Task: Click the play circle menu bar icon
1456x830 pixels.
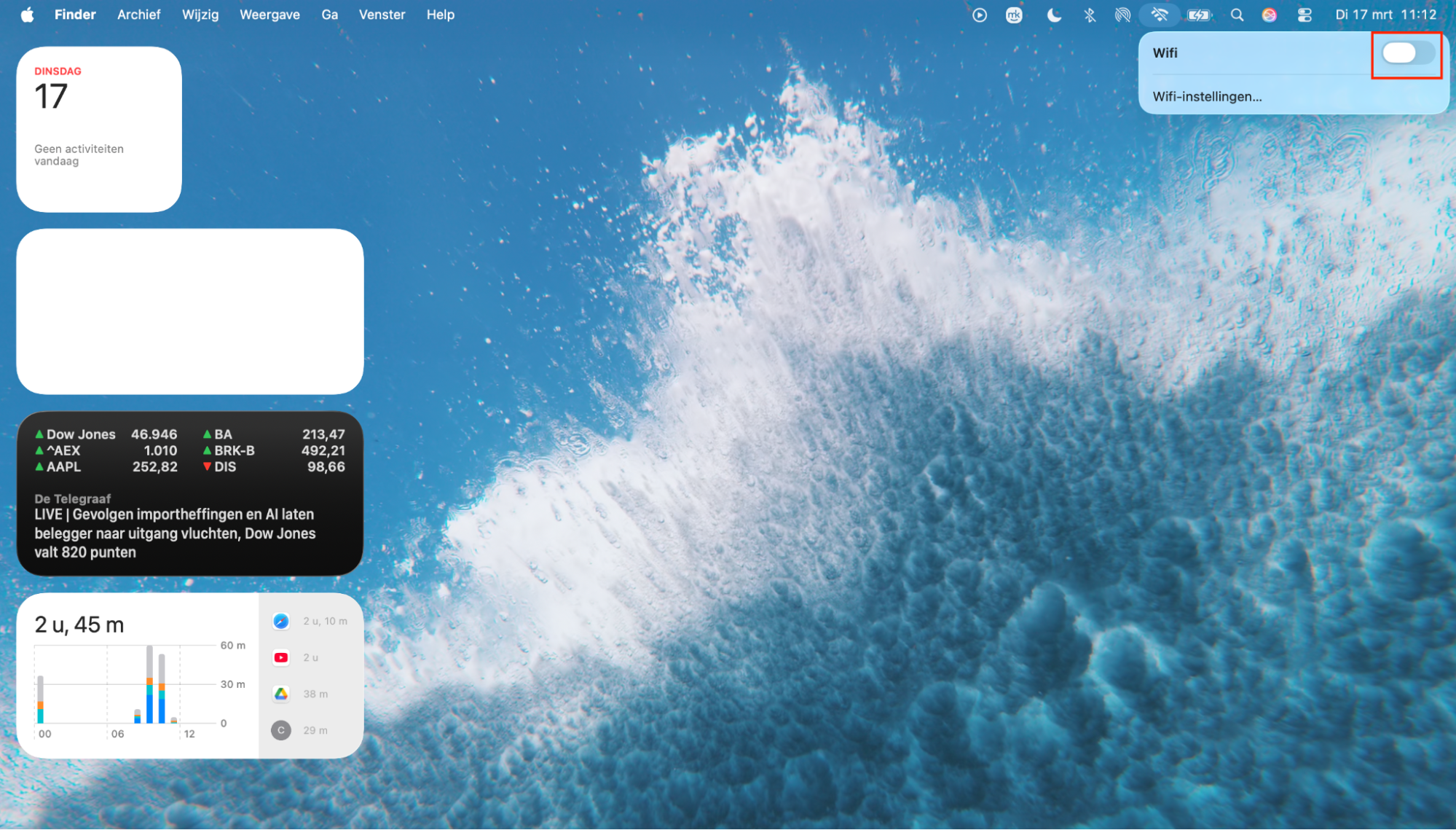Action: point(980,15)
